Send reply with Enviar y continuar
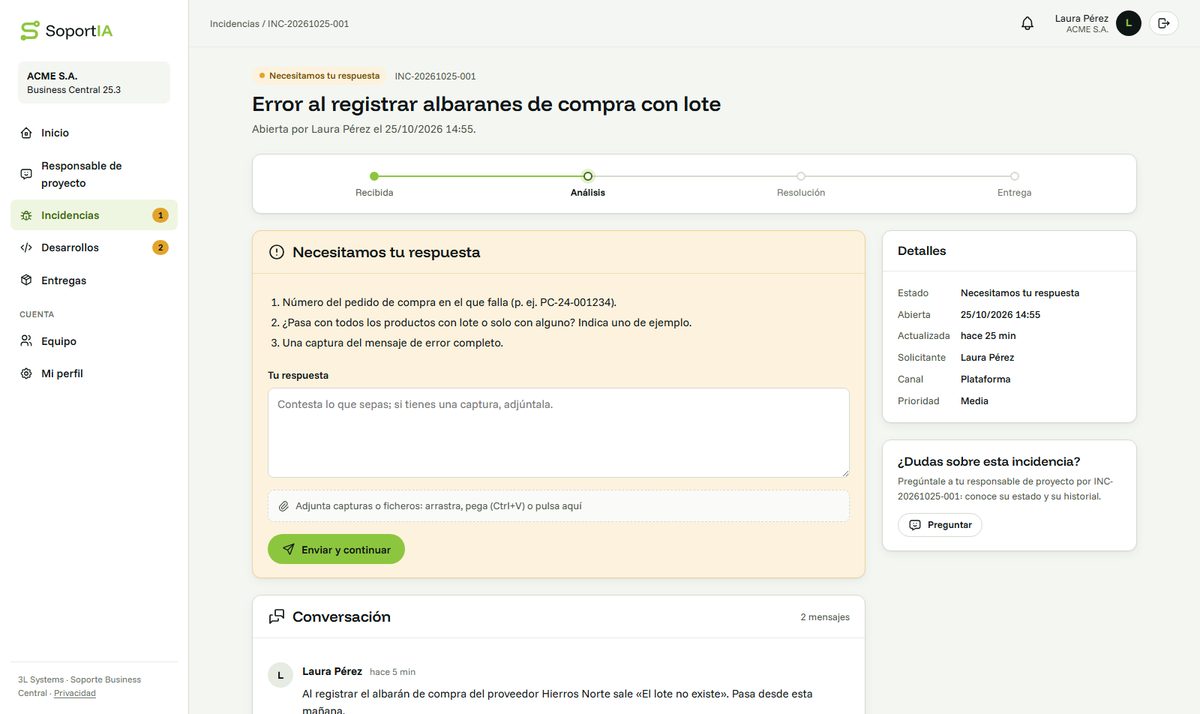1200x714 pixels. tap(336, 549)
